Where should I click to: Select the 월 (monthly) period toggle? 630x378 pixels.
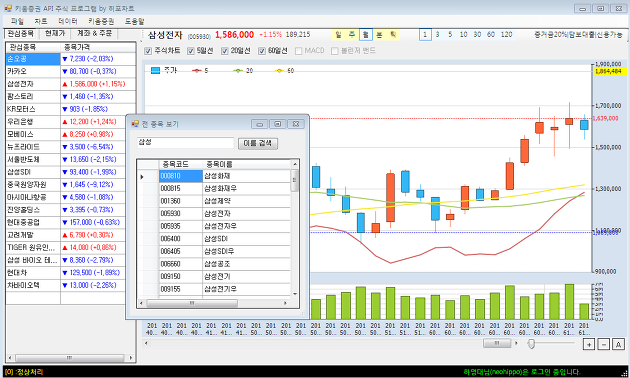coord(366,35)
